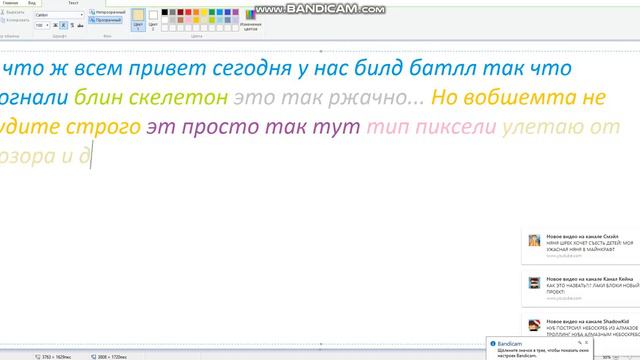Pick the black palette color
The height and width of the screenshot is (360, 640).
(x=164, y=12)
